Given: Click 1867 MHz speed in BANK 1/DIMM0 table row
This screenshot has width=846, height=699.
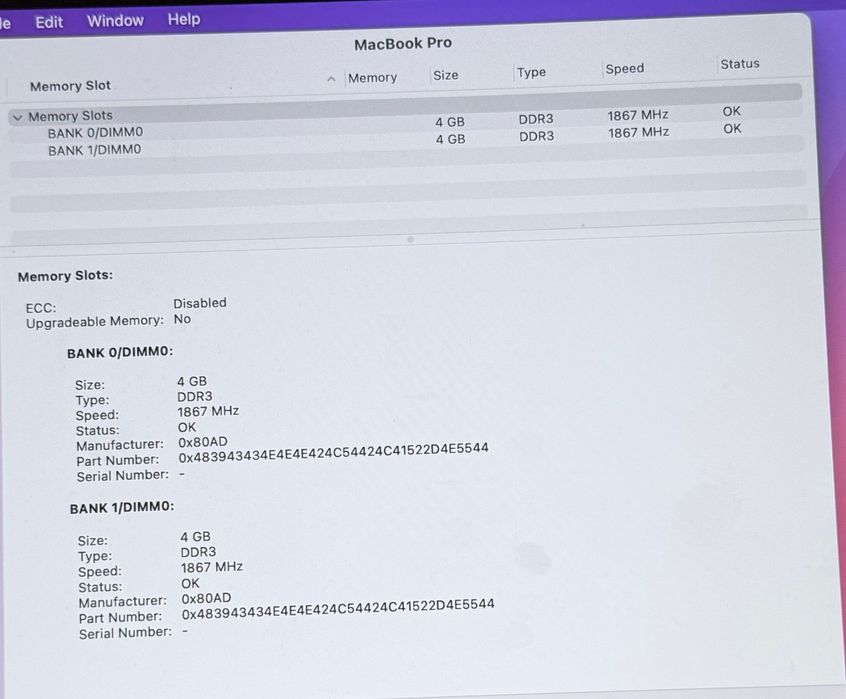Looking at the screenshot, I should pos(639,133).
